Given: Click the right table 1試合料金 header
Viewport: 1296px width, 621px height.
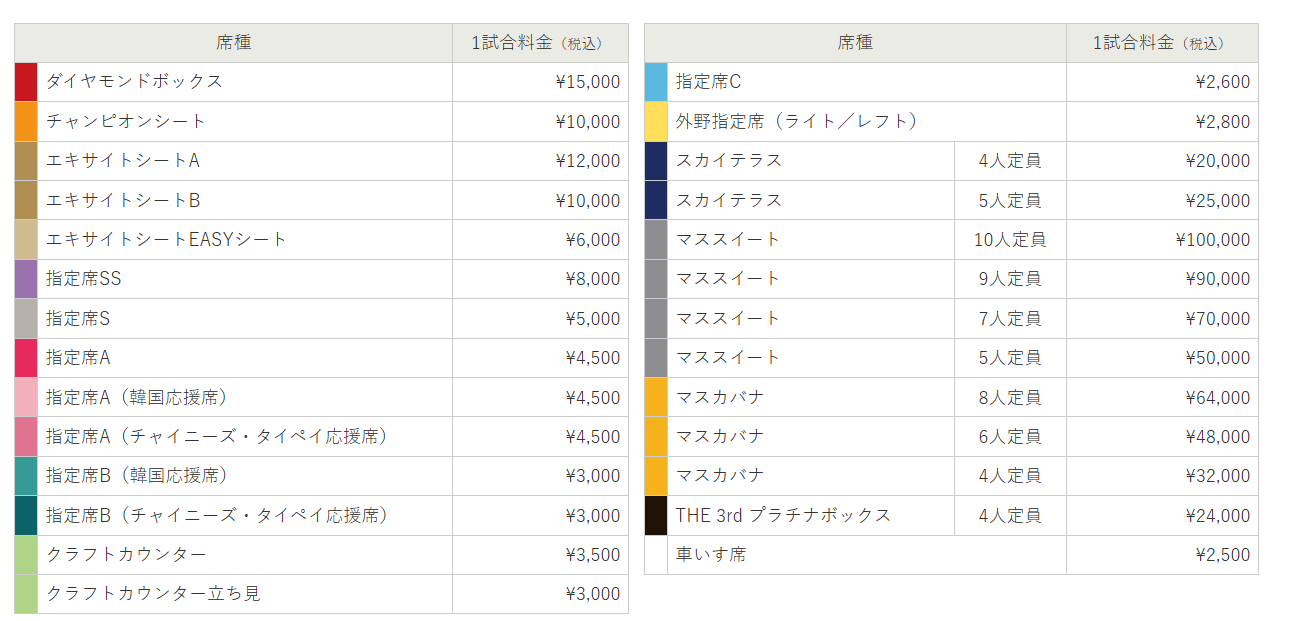Looking at the screenshot, I should coord(1158,43).
